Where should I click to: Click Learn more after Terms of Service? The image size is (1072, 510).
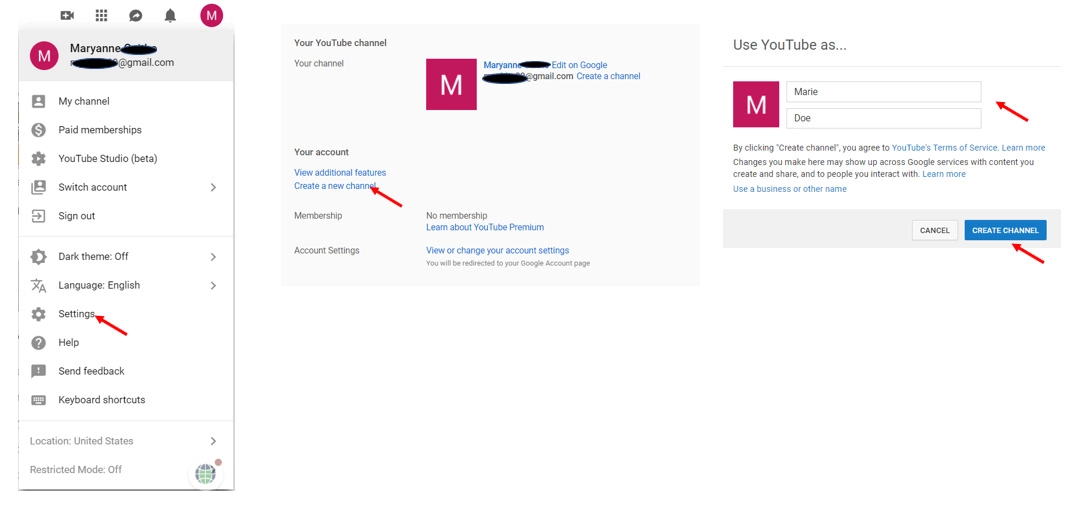point(1023,148)
